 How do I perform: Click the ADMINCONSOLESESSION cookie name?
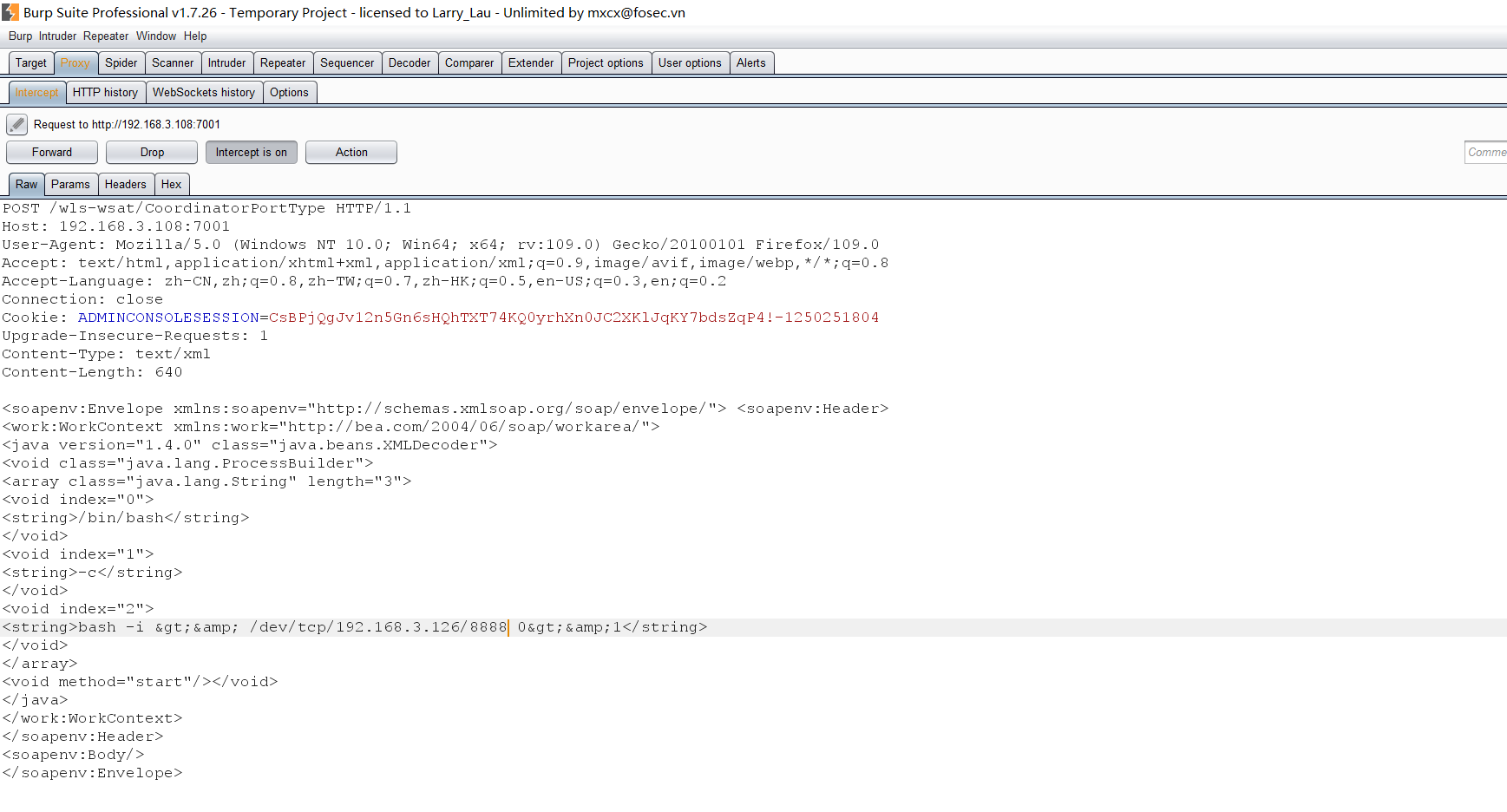pyautogui.click(x=168, y=318)
